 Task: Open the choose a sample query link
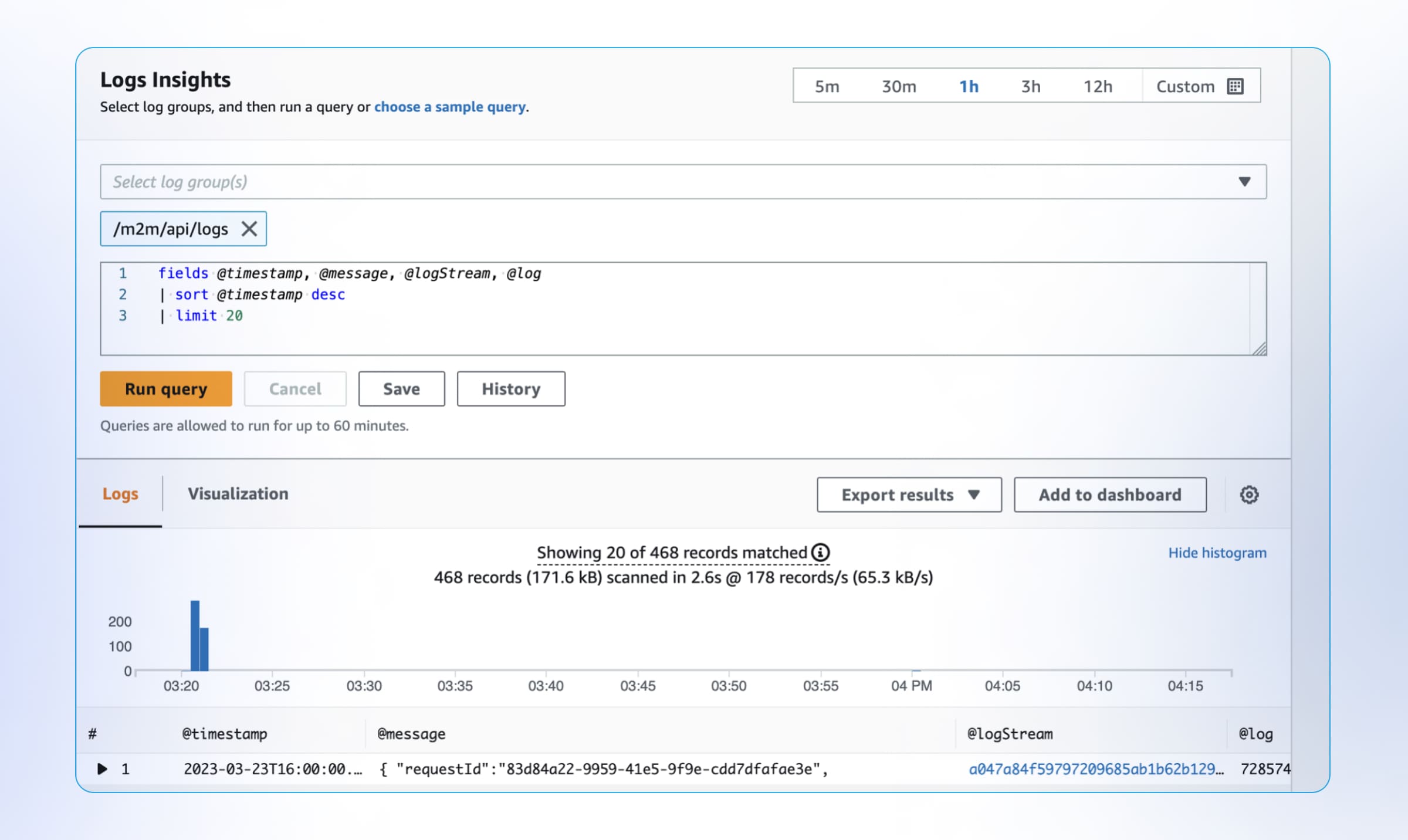(450, 107)
